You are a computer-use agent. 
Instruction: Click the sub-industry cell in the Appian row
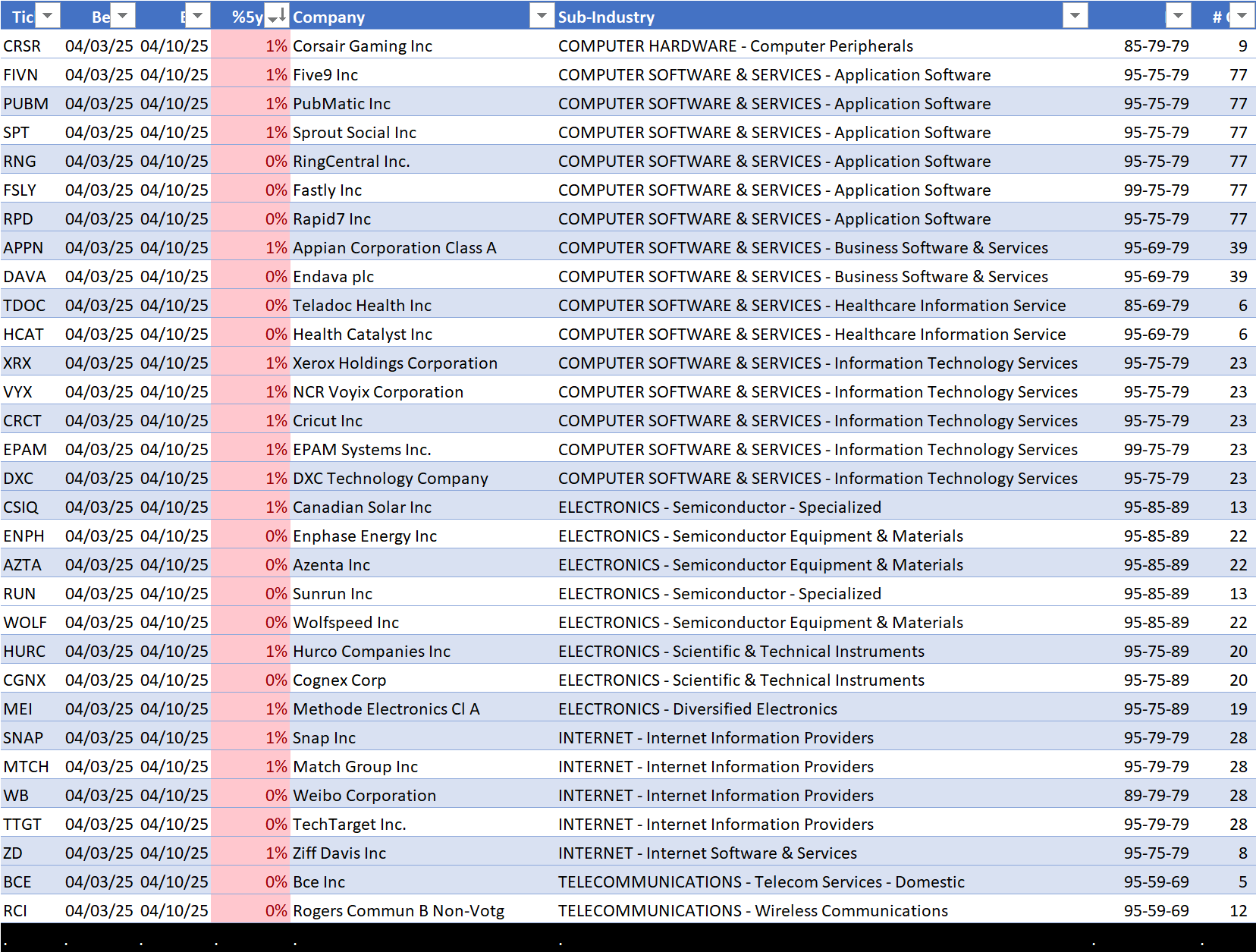coord(822,248)
